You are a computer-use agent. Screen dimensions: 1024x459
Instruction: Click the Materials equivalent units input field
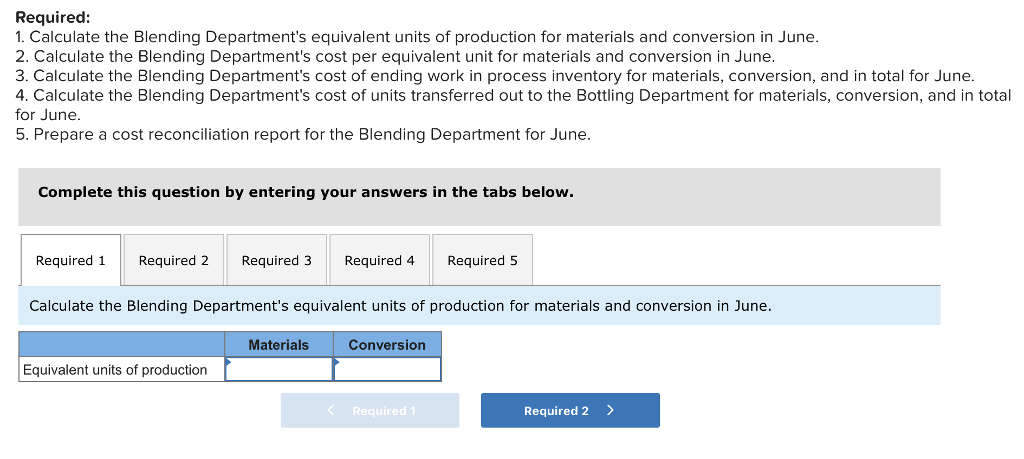coord(280,370)
